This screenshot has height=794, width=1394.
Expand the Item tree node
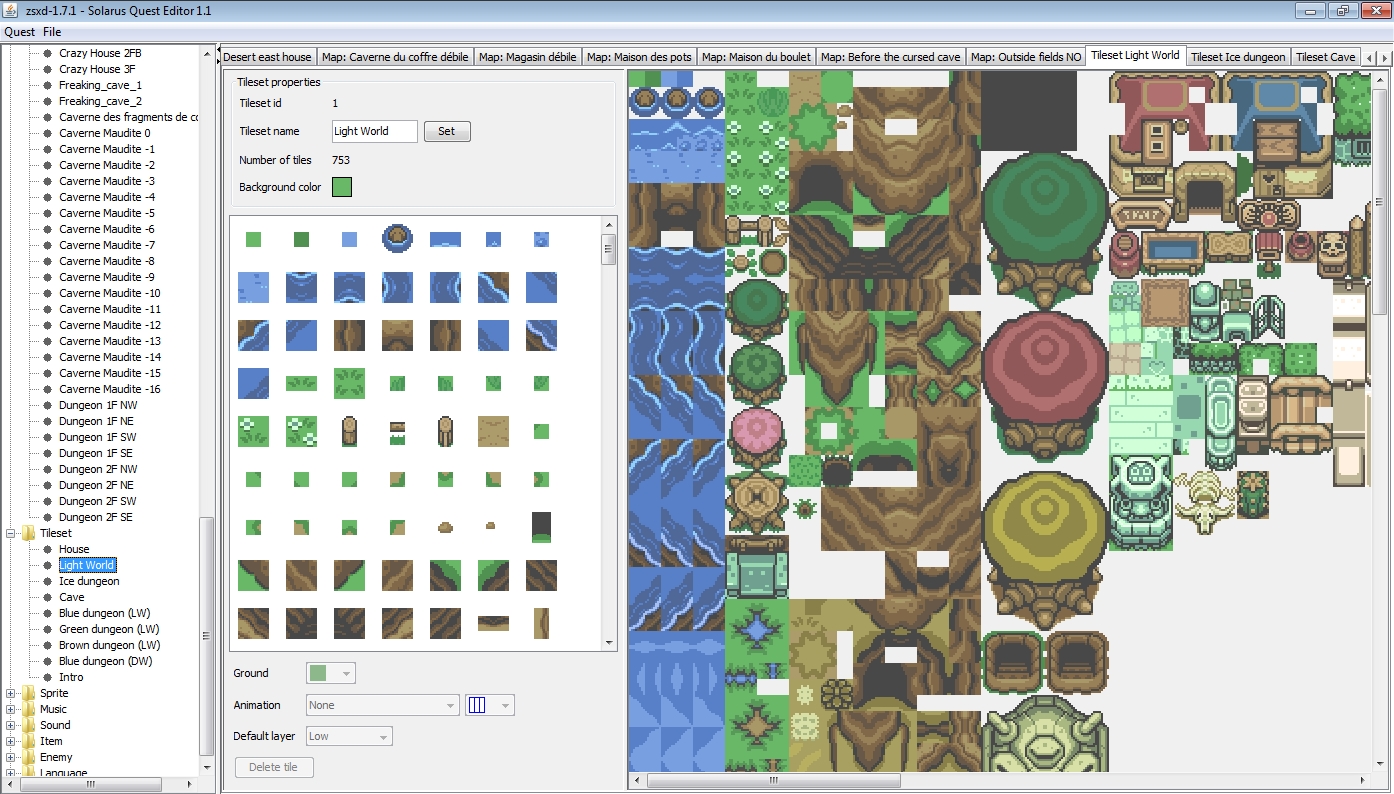11,741
